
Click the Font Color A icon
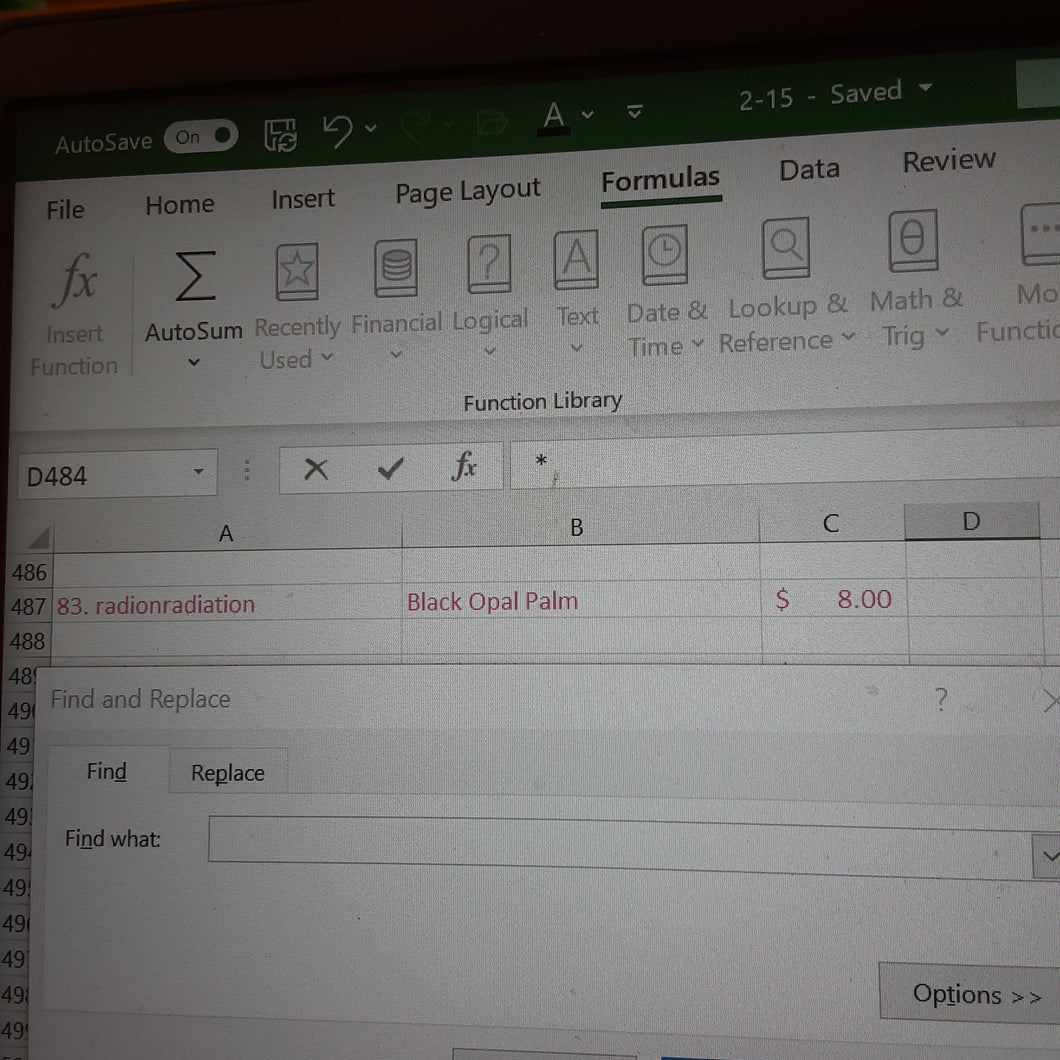(x=554, y=116)
